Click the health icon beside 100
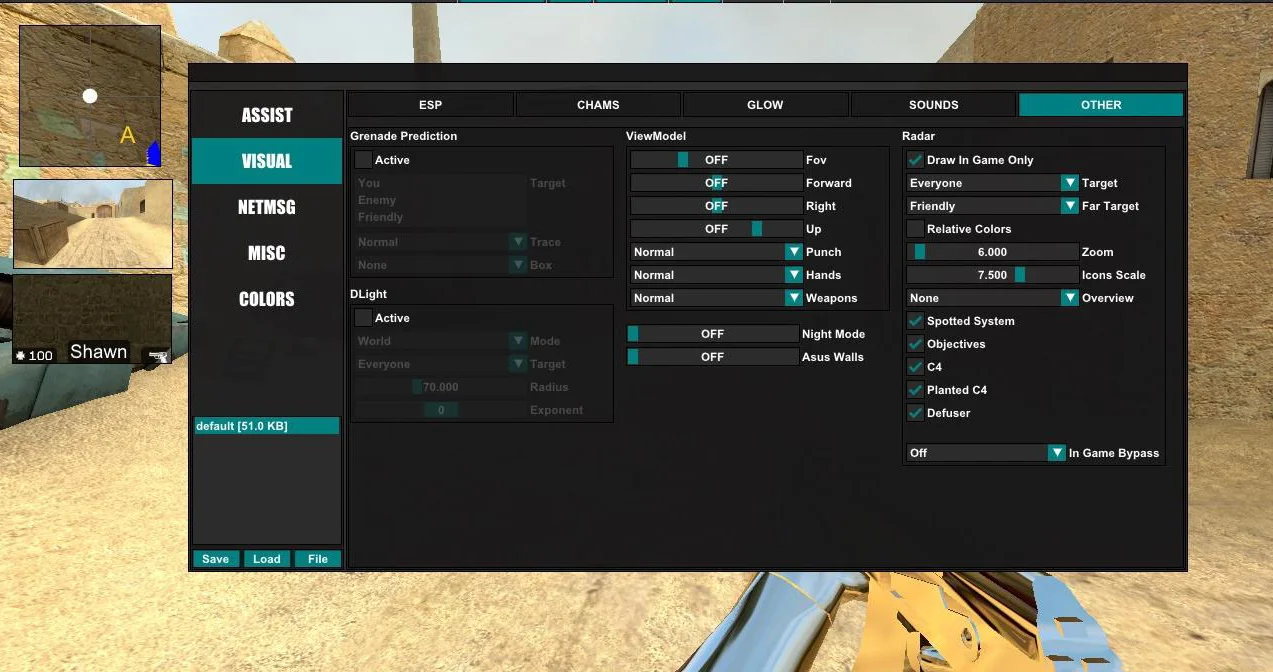Image resolution: width=1273 pixels, height=672 pixels. click(x=21, y=356)
